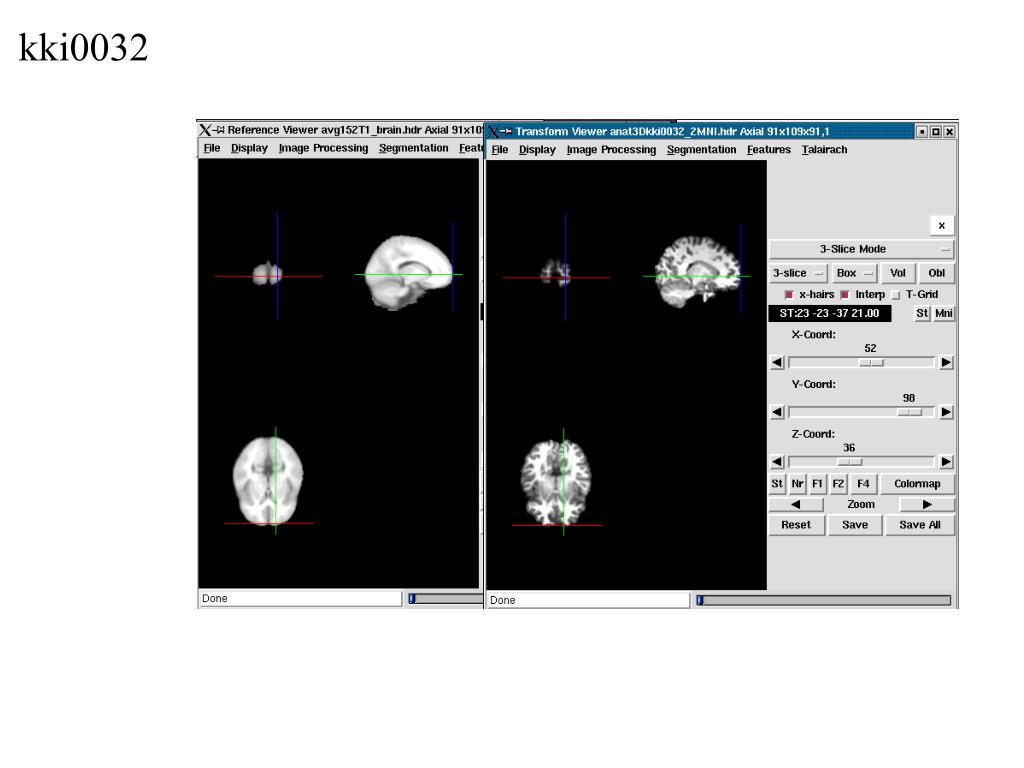Open Image Processing menu in Reference Viewer

click(323, 148)
